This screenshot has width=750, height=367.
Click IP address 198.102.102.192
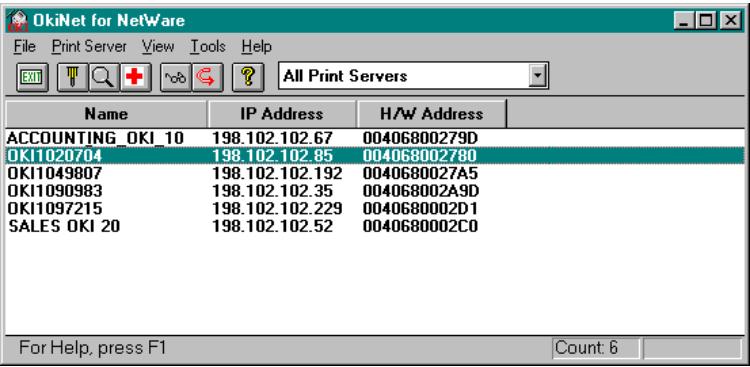coord(277,173)
